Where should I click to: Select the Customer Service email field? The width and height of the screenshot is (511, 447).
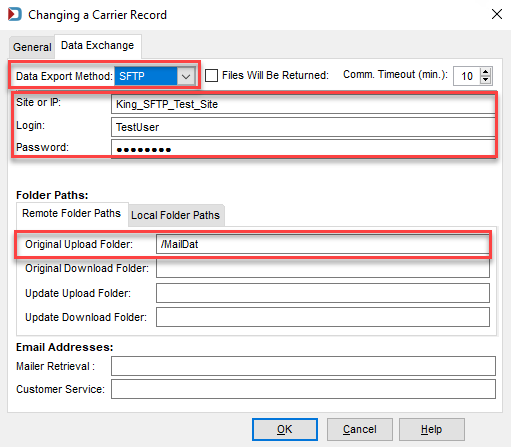[x=303, y=389]
